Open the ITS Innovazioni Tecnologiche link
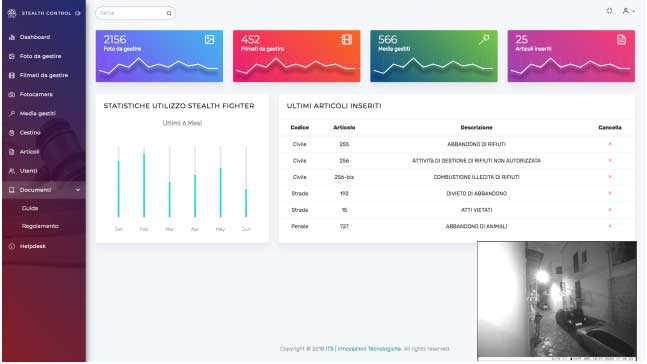This screenshot has width=647, height=364. (364, 349)
